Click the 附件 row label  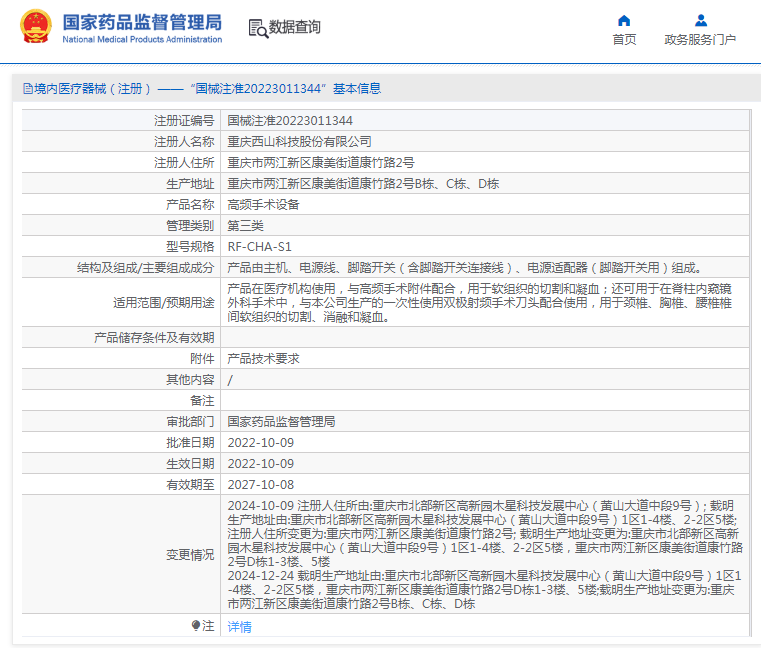click(202, 358)
